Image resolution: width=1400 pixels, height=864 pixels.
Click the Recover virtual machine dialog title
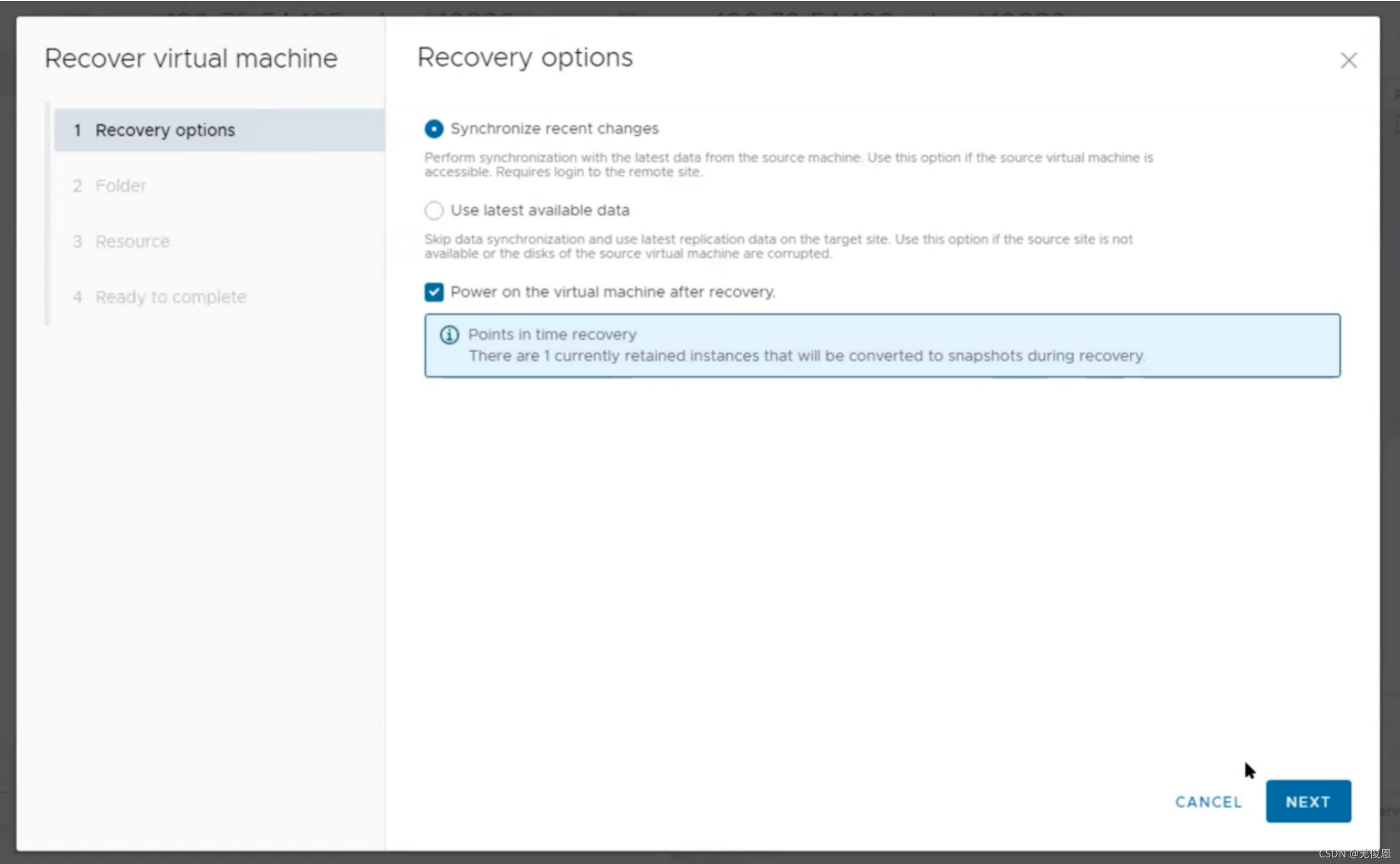pyautogui.click(x=191, y=59)
